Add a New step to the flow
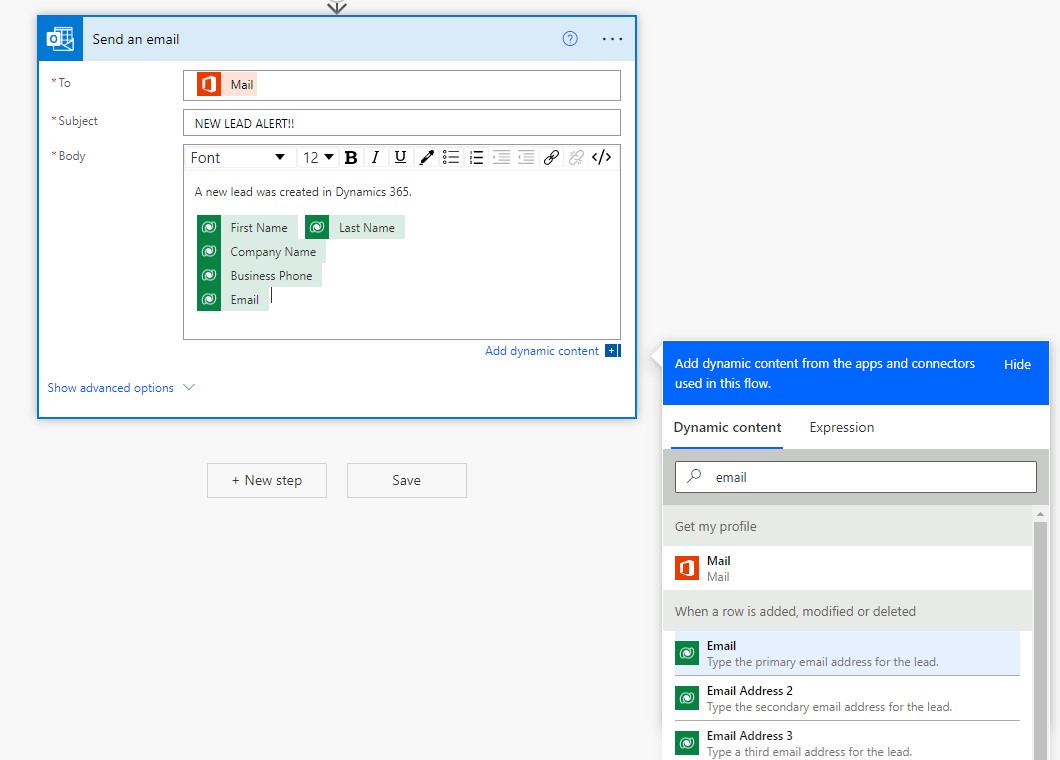1060x760 pixels. (267, 480)
